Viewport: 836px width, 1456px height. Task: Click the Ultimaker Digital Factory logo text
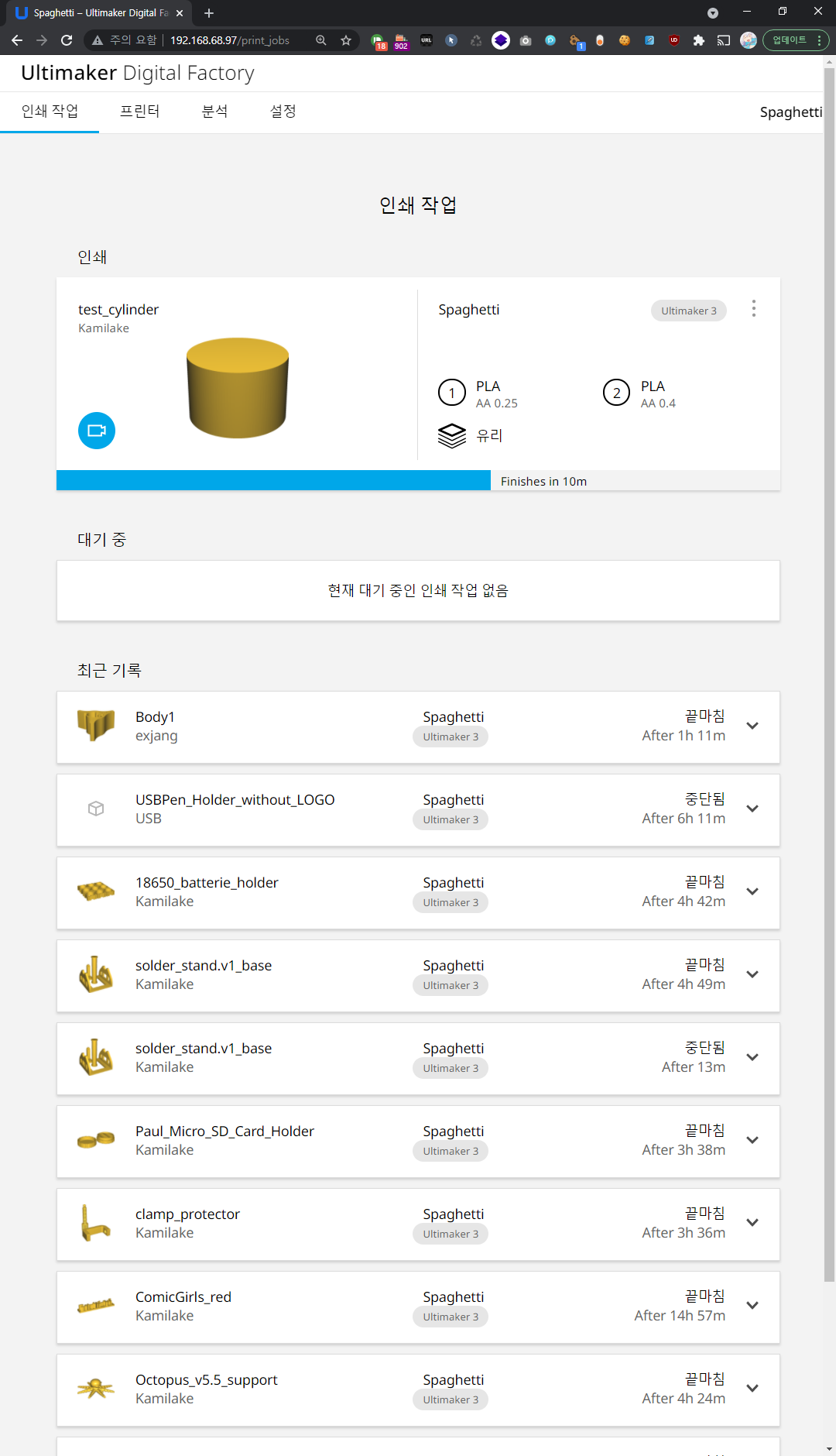(137, 73)
